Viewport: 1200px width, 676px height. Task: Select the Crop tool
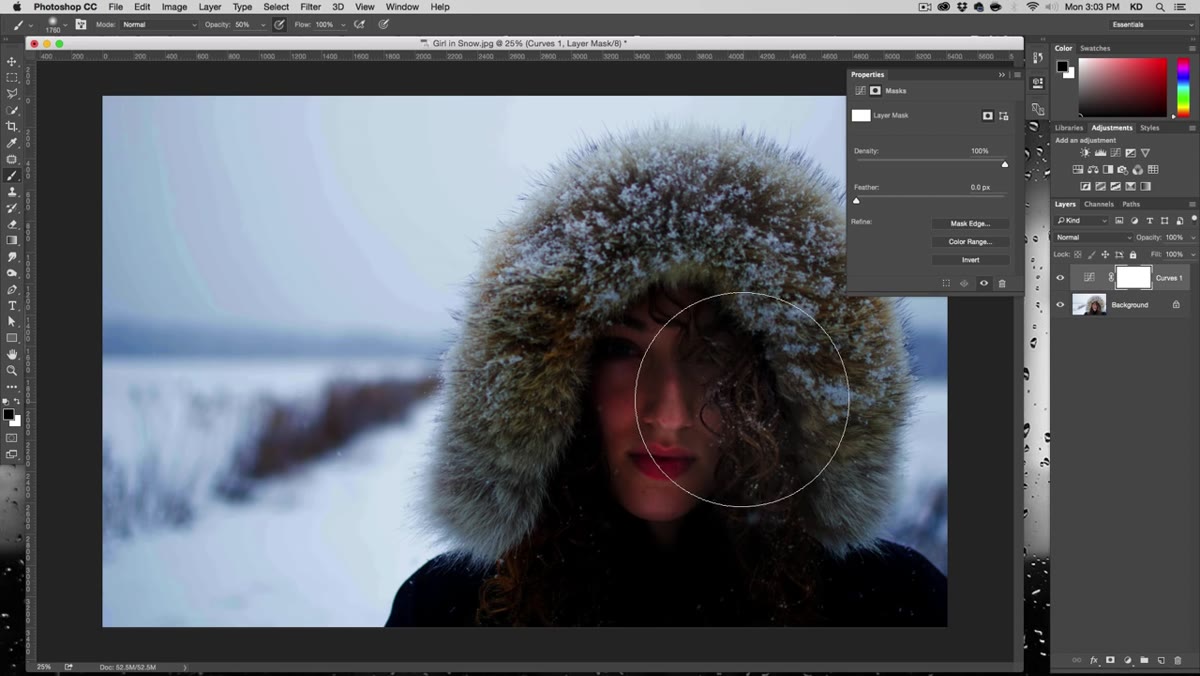(12, 126)
